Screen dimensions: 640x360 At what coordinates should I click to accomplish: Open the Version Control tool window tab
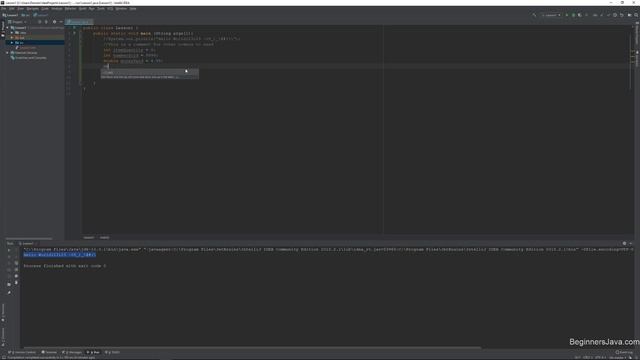(x=22, y=352)
